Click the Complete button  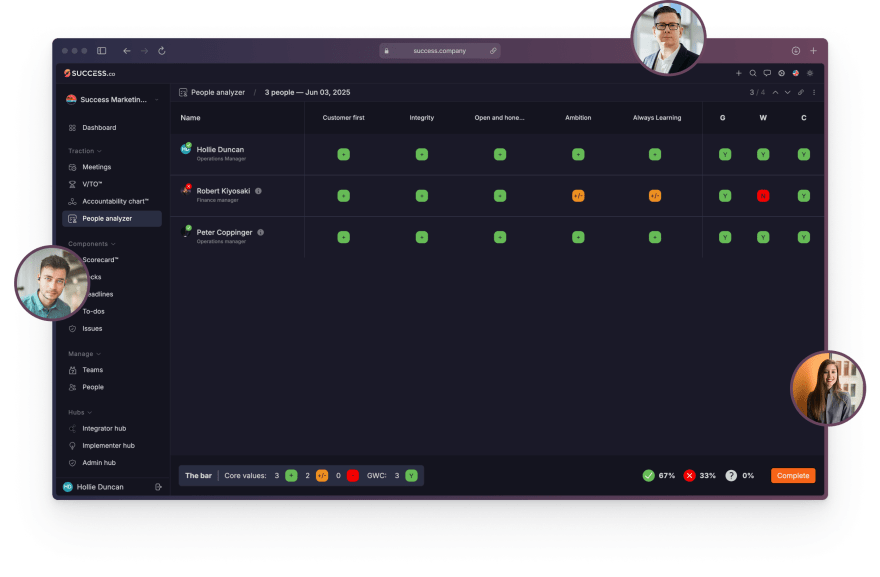[x=793, y=476]
